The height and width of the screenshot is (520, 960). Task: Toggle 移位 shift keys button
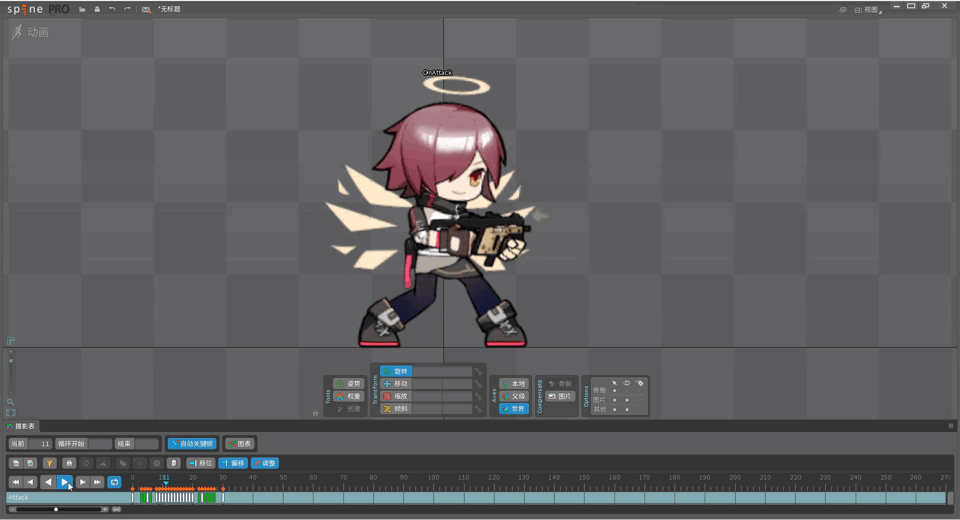(200, 463)
